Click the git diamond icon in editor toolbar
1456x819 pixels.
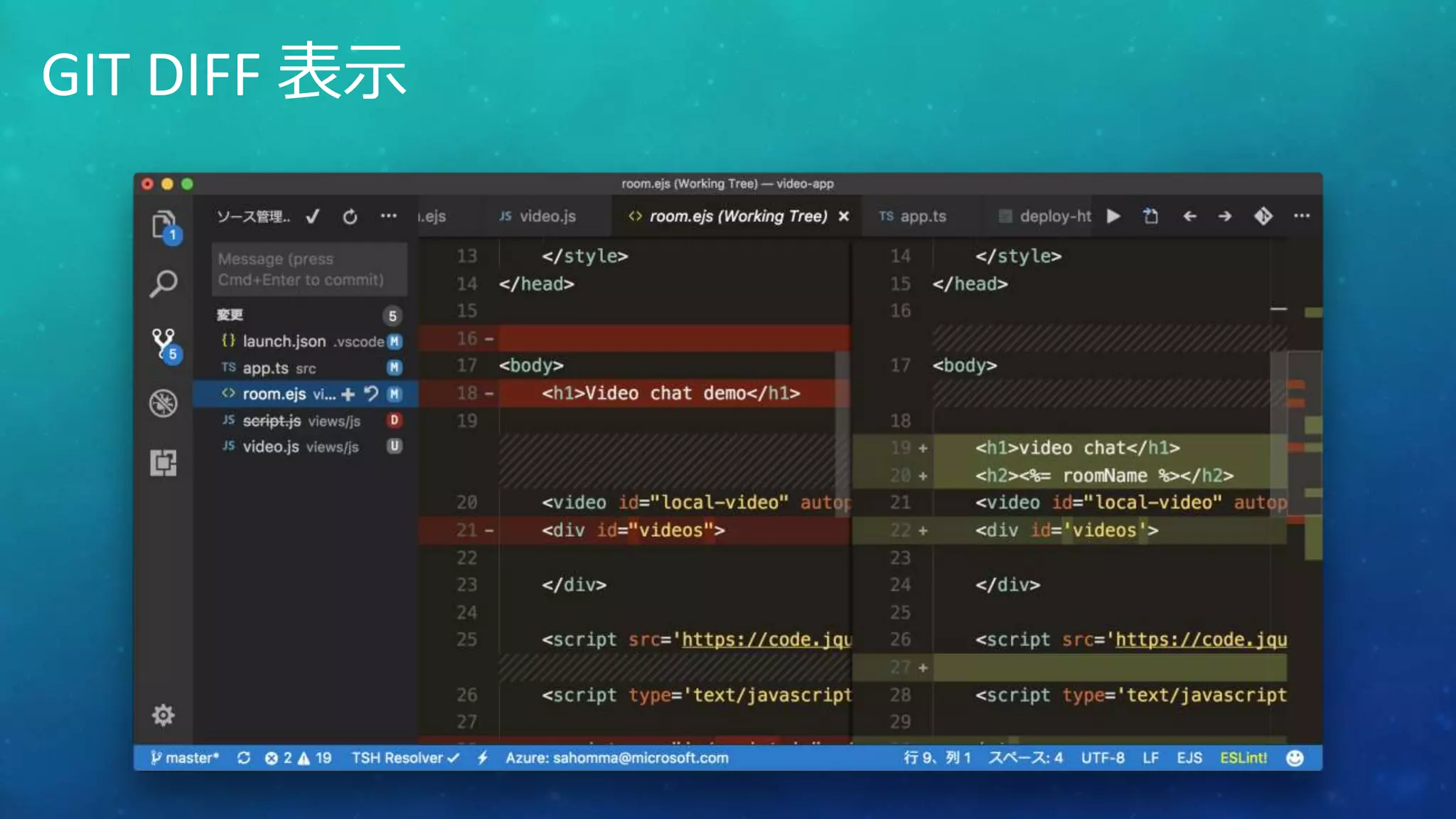(1263, 215)
